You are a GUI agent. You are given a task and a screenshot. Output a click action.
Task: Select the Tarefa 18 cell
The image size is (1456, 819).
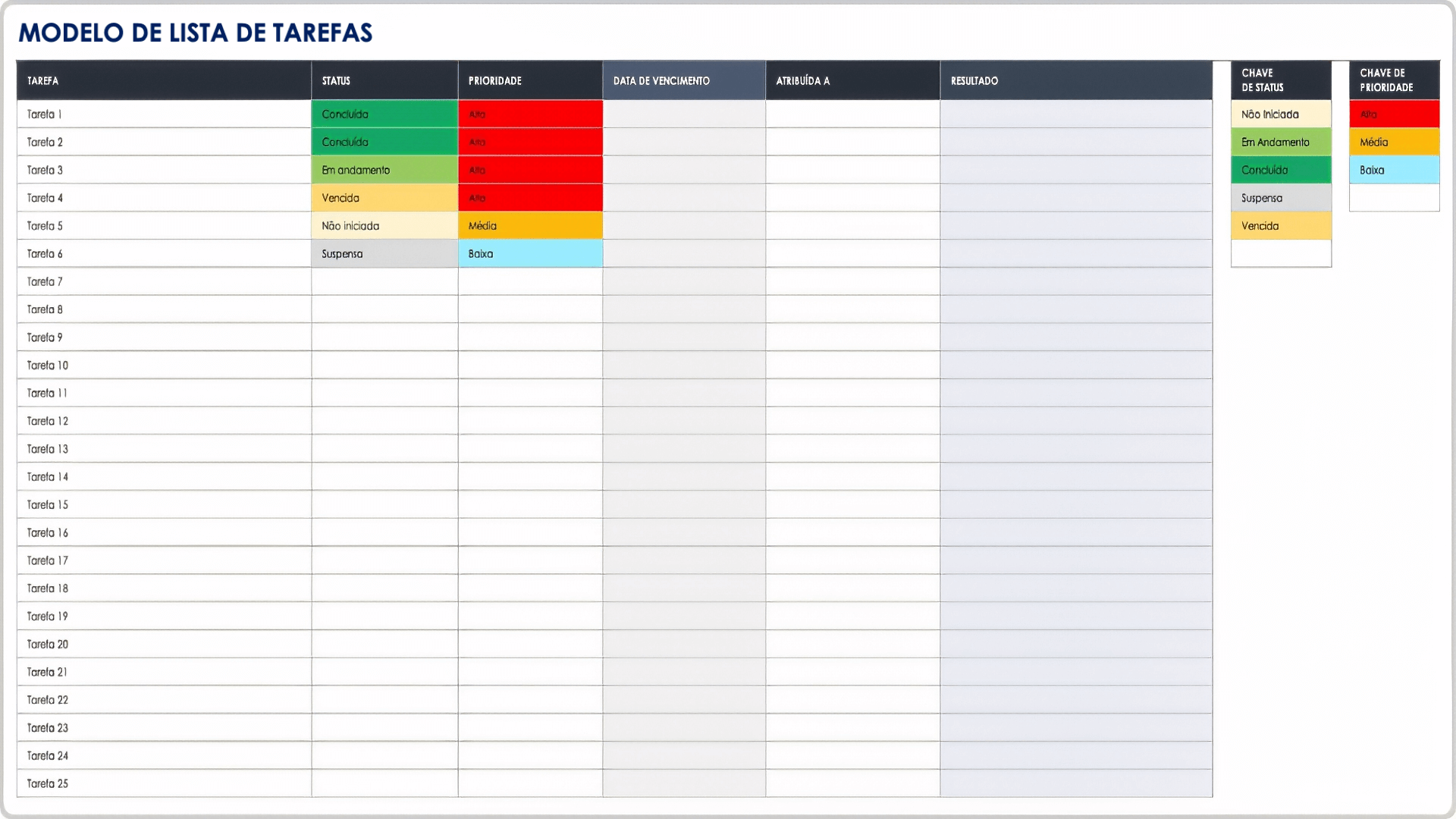pos(164,588)
